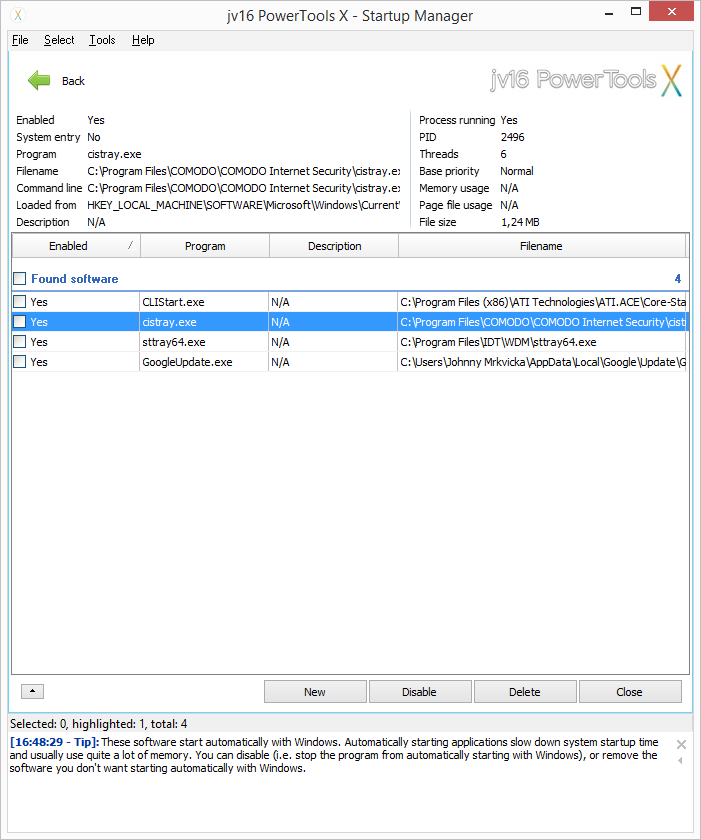
Task: Dismiss the tip message with the X icon
Action: [x=681, y=744]
